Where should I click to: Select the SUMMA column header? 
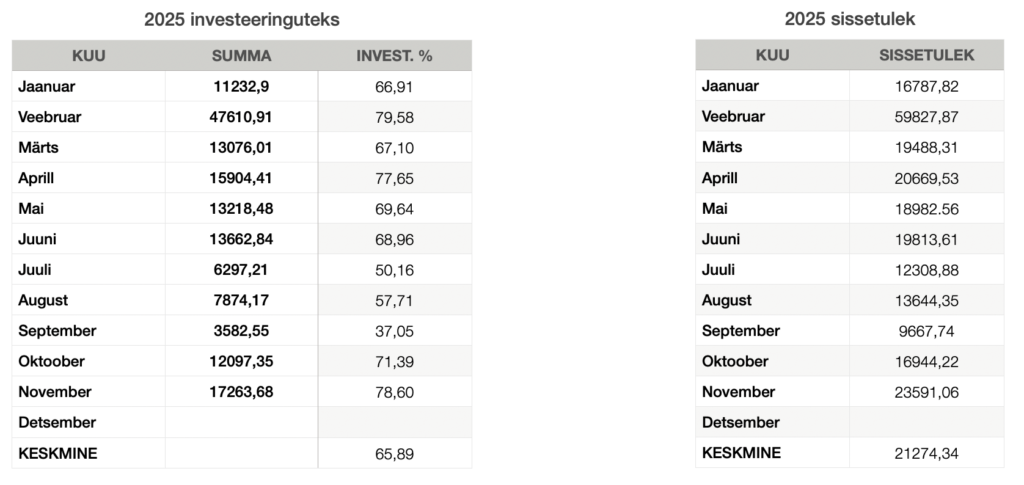(241, 55)
